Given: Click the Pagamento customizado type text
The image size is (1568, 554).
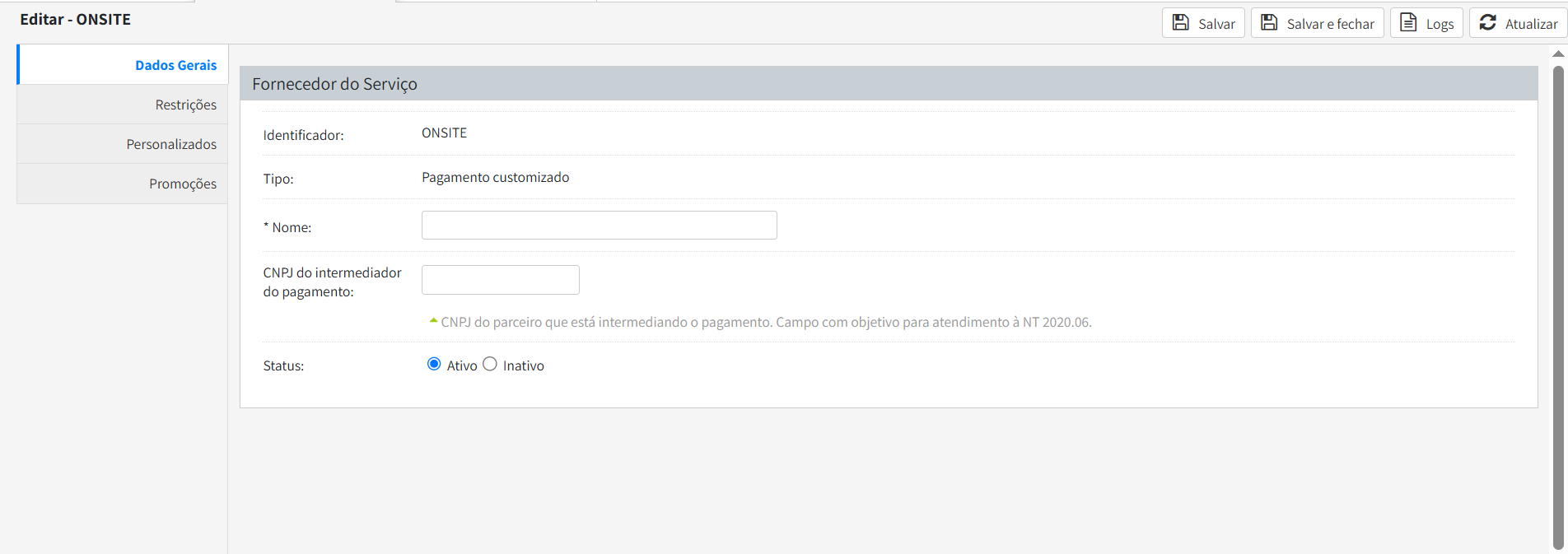Looking at the screenshot, I should pos(495,177).
